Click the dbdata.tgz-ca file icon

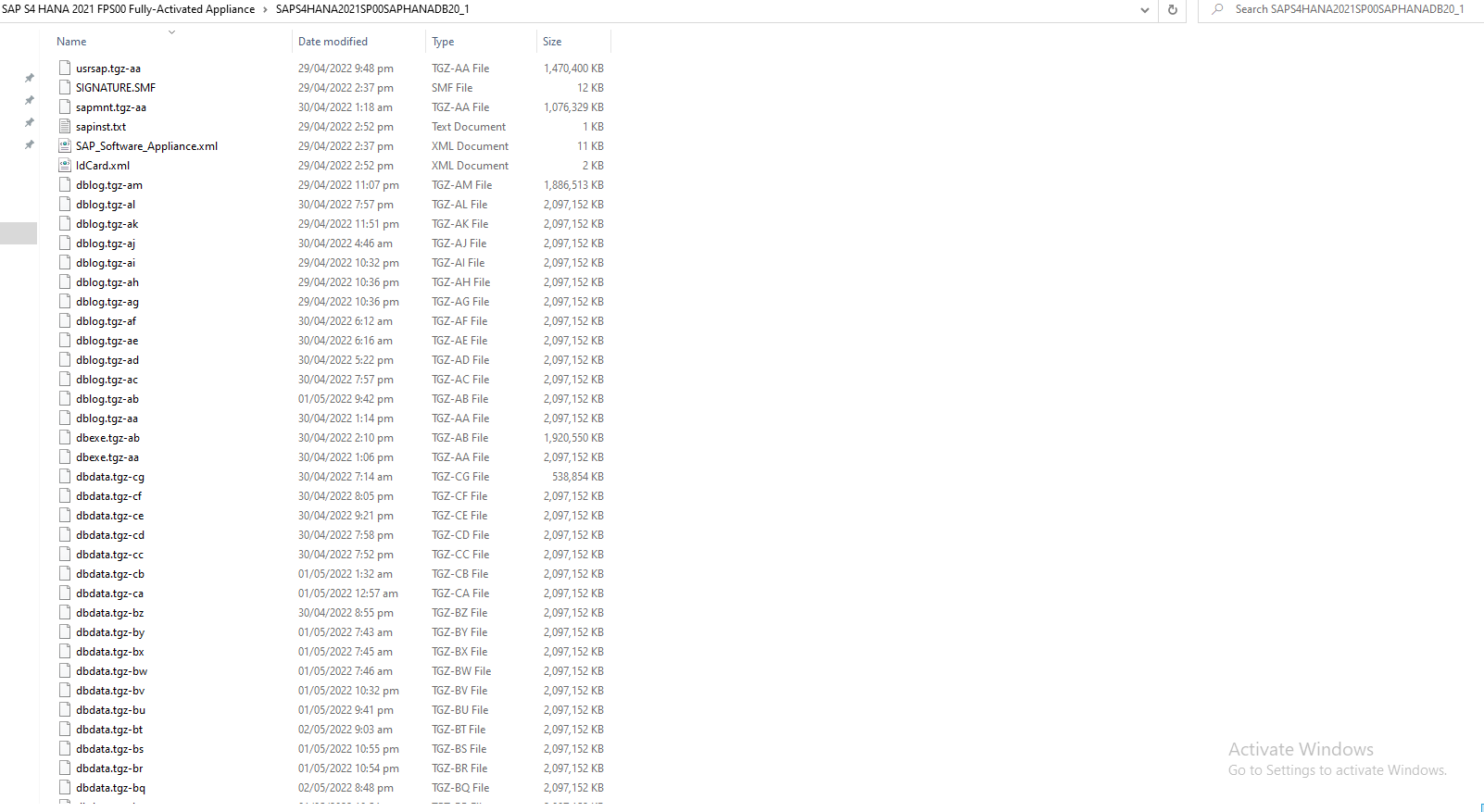coord(65,593)
